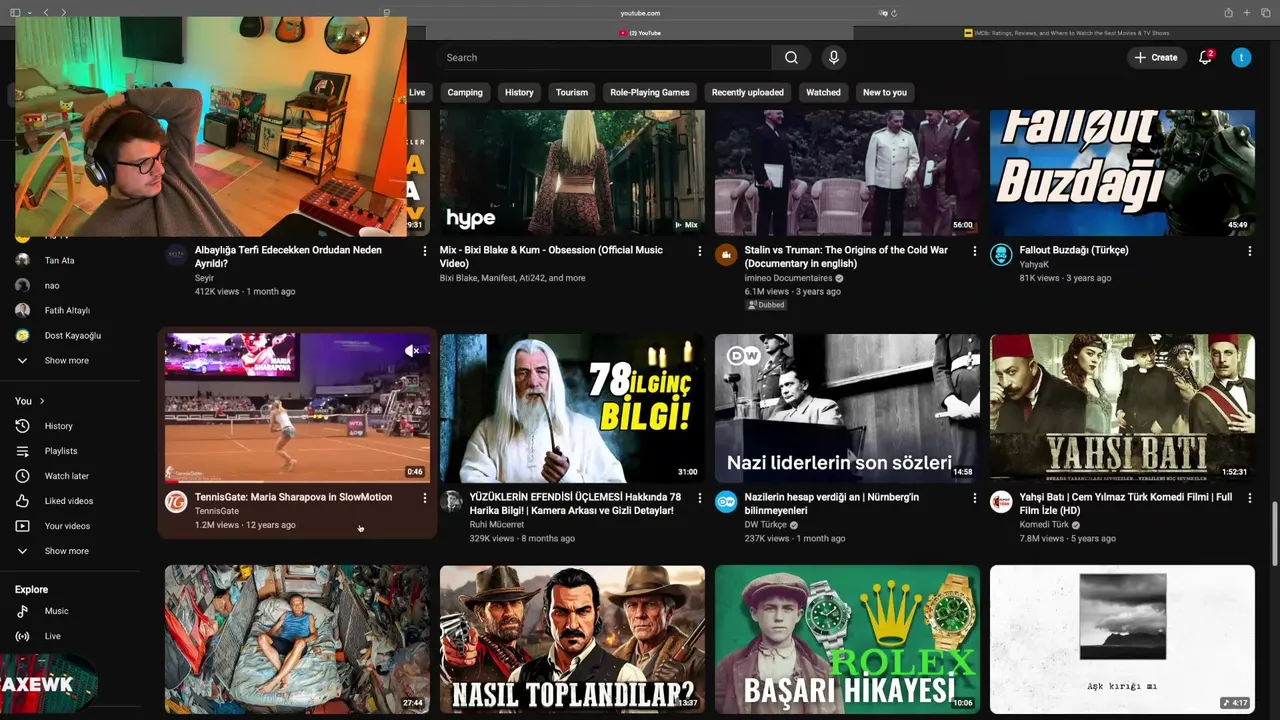Open Komedi Türk channel avatar
The image size is (1280, 720).
1001,502
